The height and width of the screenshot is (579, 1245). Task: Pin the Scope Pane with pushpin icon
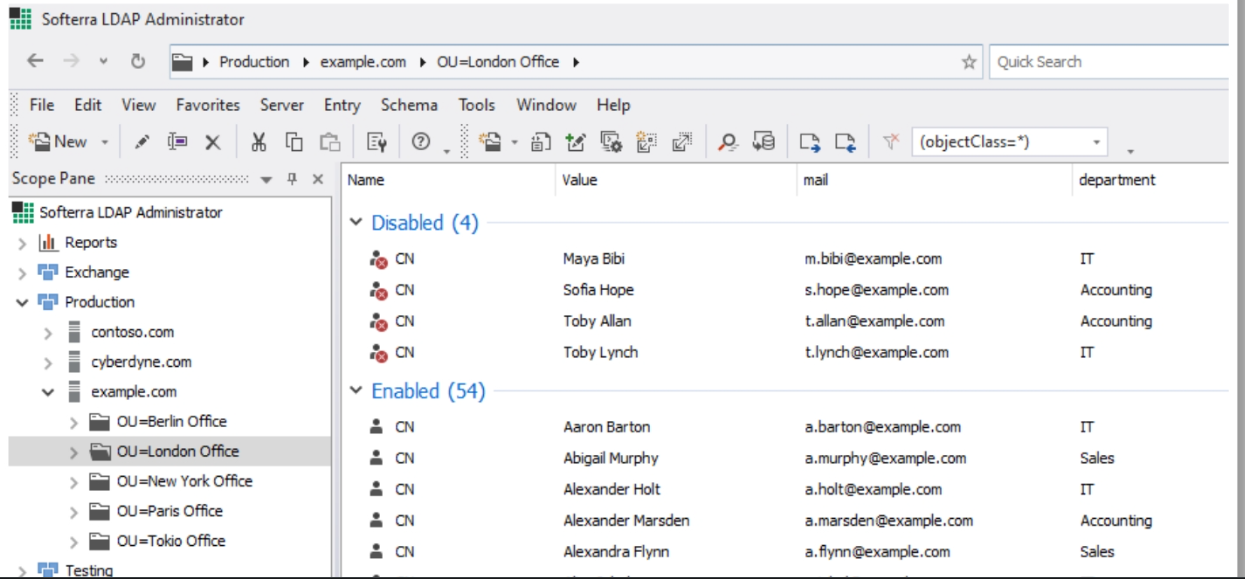click(x=292, y=179)
